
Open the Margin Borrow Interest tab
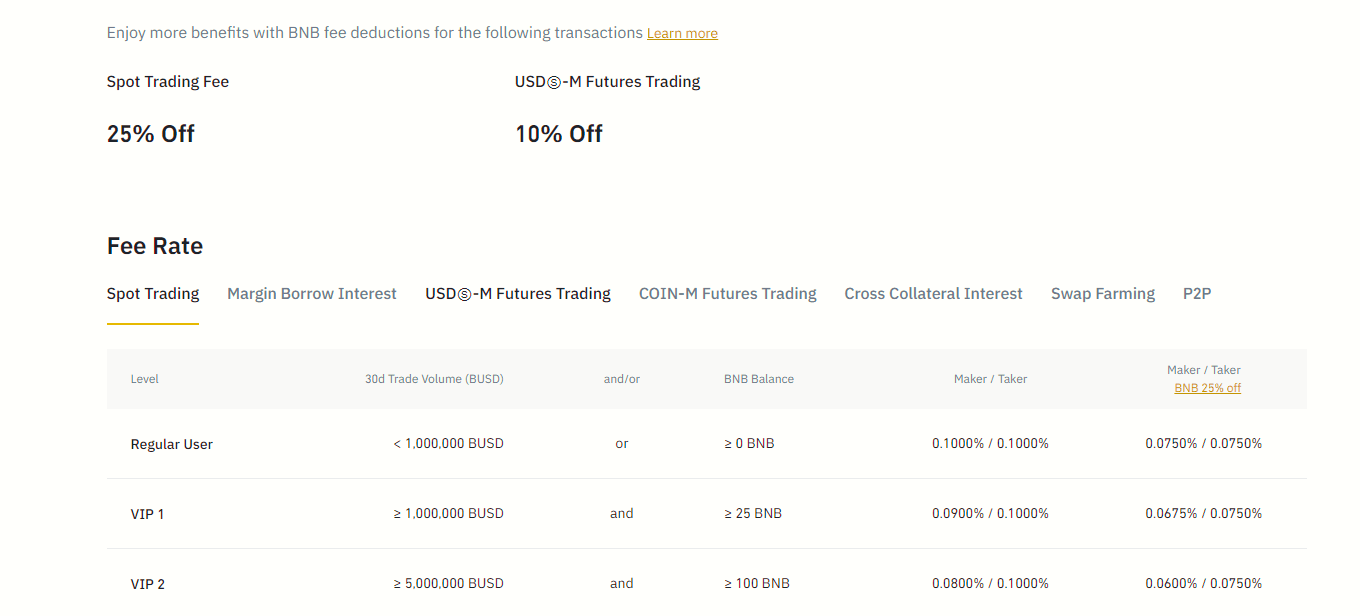point(311,293)
